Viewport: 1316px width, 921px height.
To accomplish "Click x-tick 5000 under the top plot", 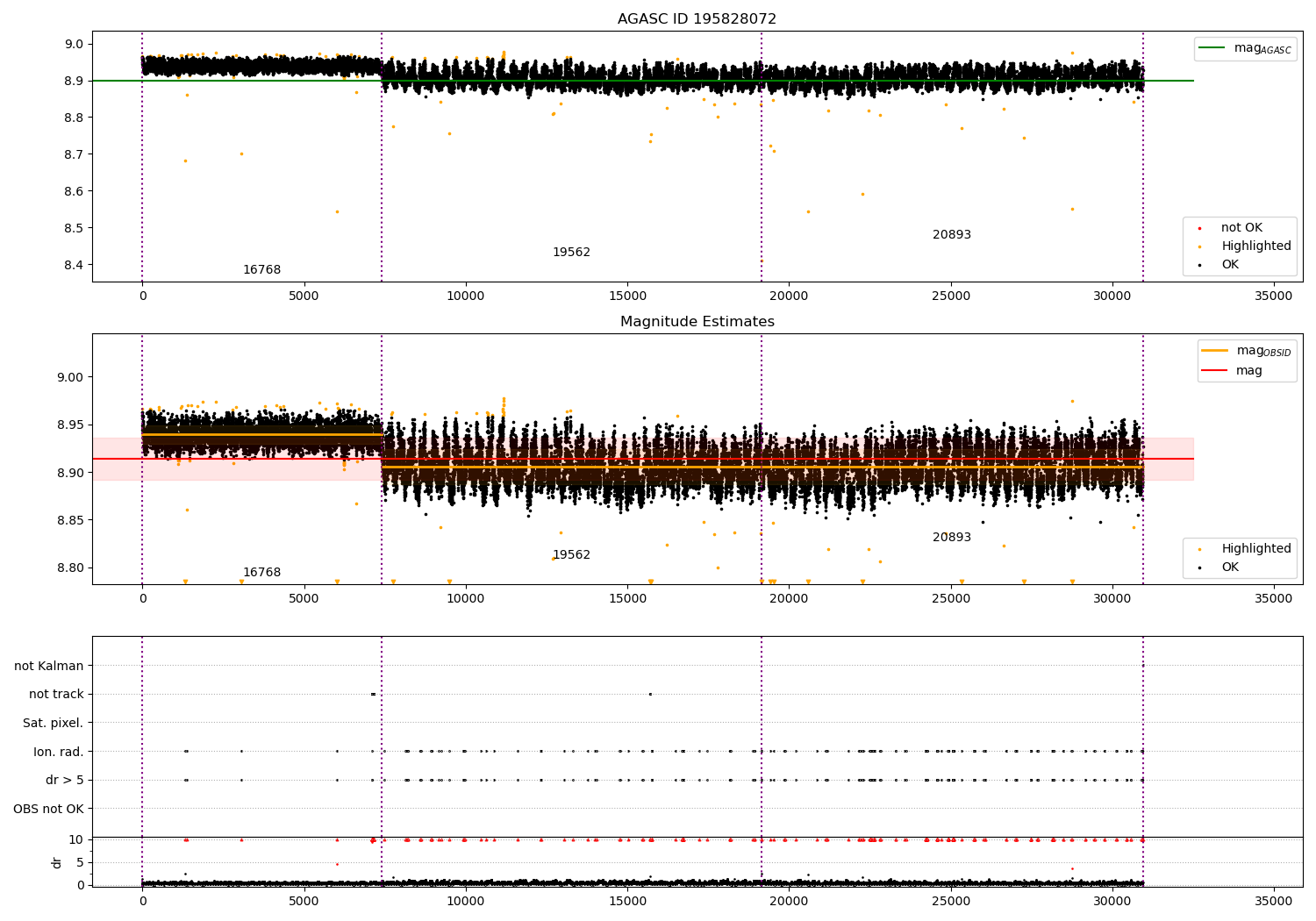I will pos(304,296).
